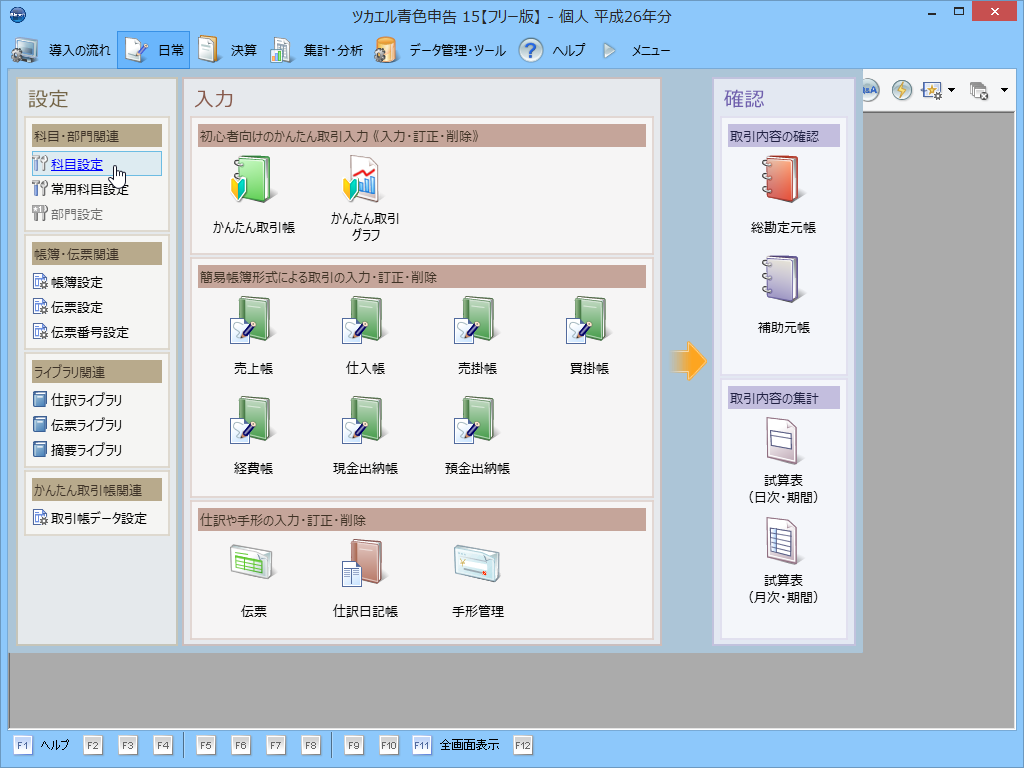Screen dimensions: 1024x768
Task: Open the 集計・分析 menu
Action: [x=317, y=50]
